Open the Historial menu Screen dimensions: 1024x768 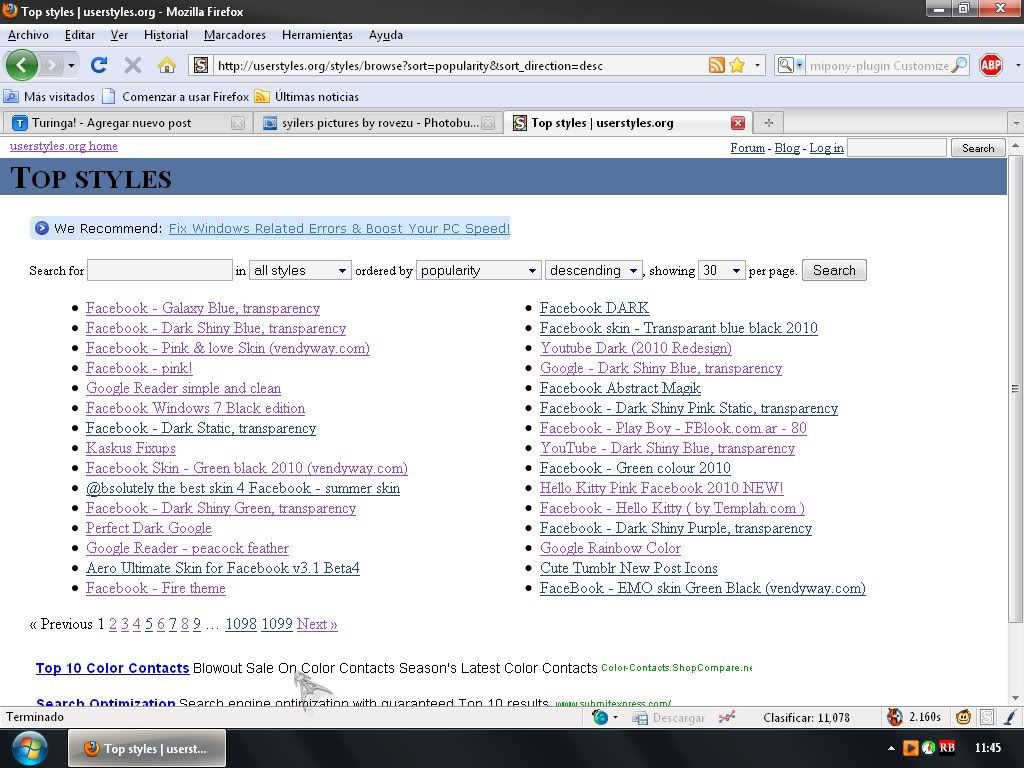pos(166,35)
